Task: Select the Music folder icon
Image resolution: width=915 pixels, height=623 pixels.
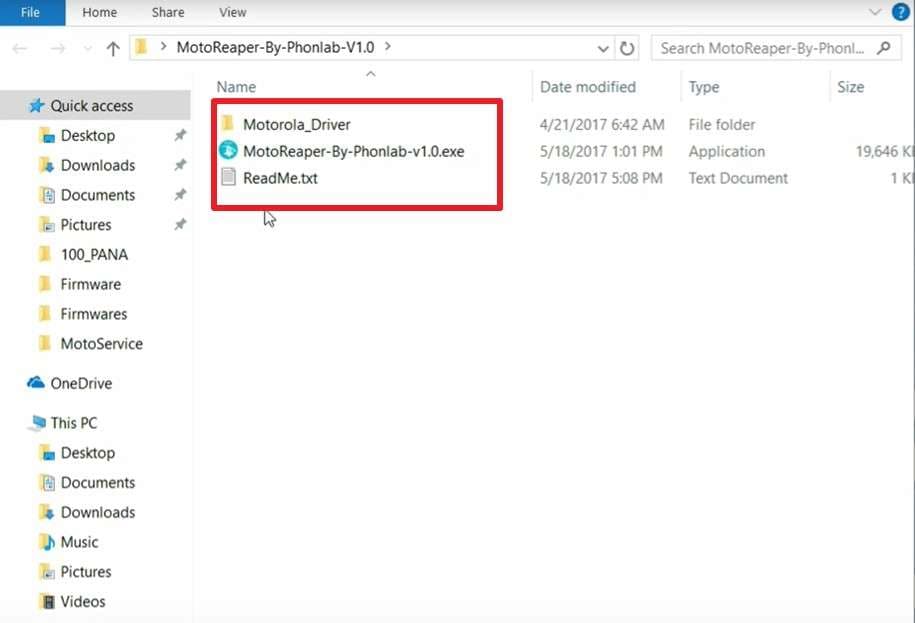Action: coord(48,542)
